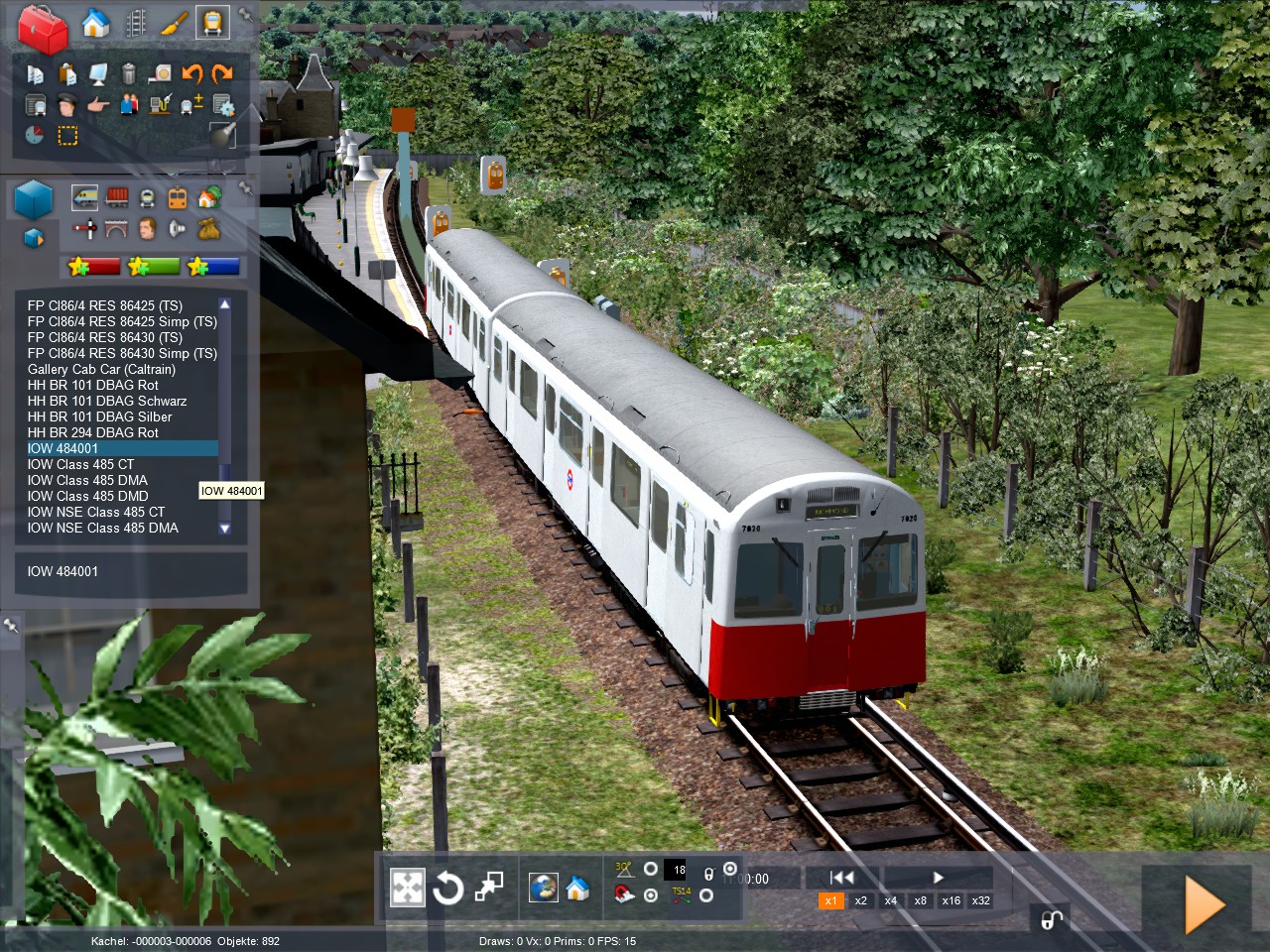1270x952 pixels.
Task: Select the house with tree scenery icon
Action: (x=208, y=197)
